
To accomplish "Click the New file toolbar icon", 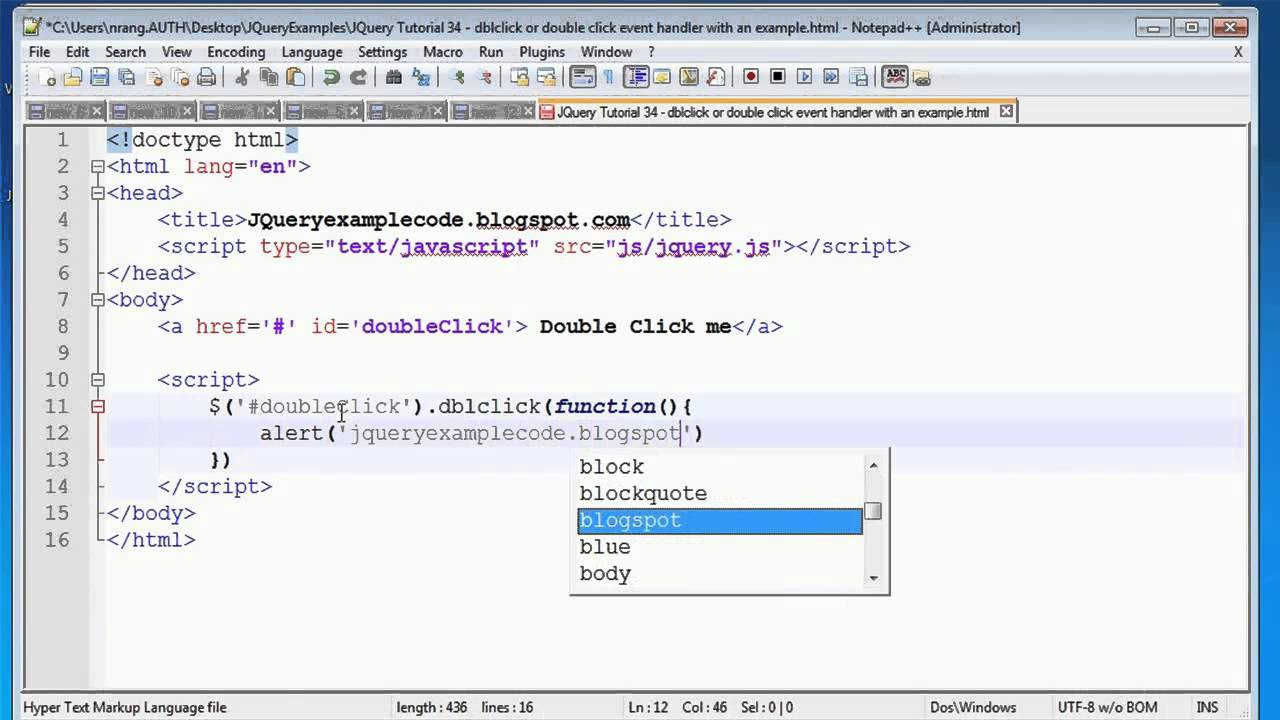I will pos(47,77).
